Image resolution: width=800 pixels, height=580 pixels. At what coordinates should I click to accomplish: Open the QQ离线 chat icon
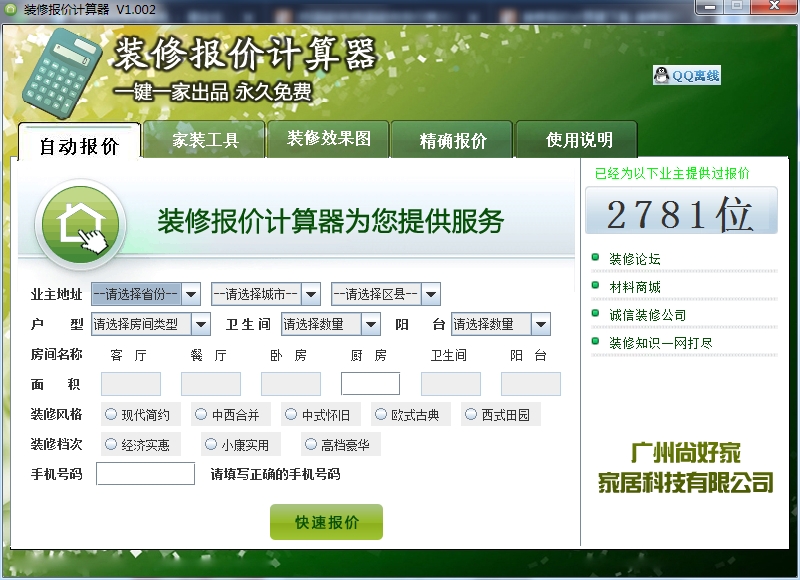[687, 75]
